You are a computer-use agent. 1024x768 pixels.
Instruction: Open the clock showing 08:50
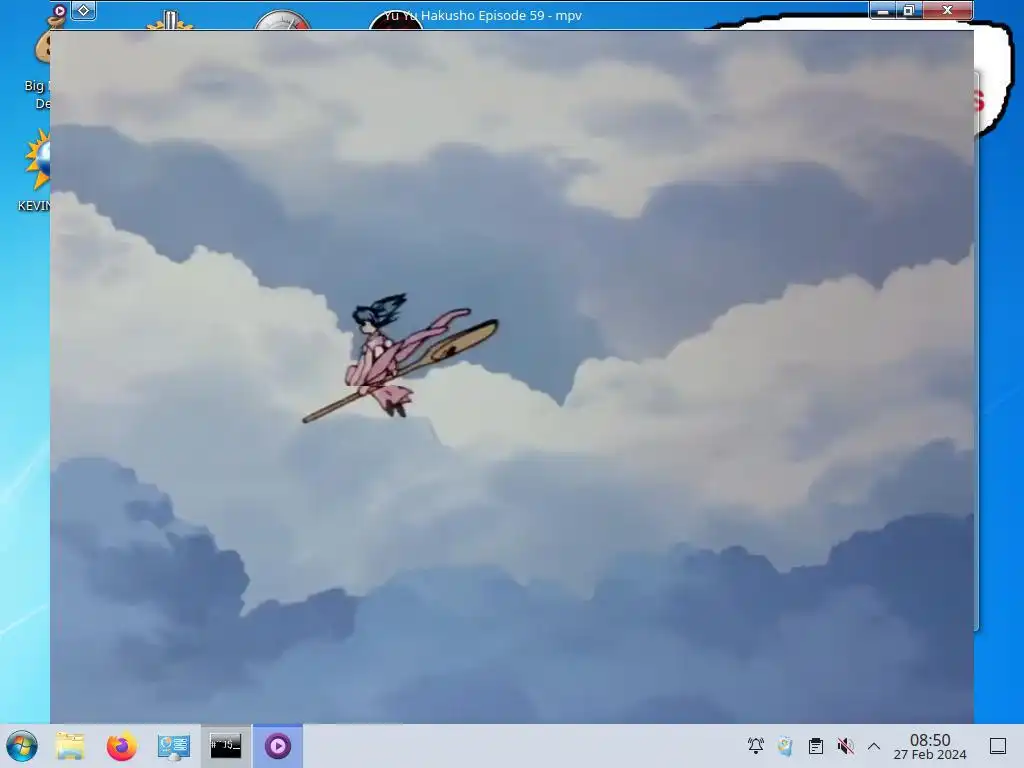(930, 746)
